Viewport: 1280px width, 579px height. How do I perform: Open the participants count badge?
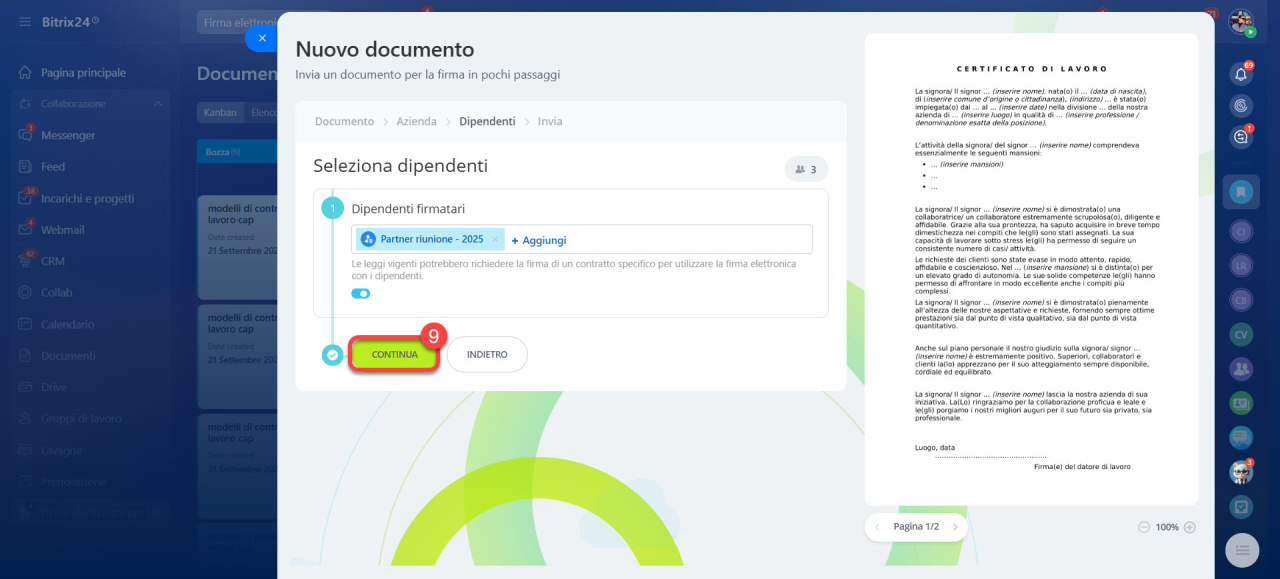pyautogui.click(x=806, y=170)
